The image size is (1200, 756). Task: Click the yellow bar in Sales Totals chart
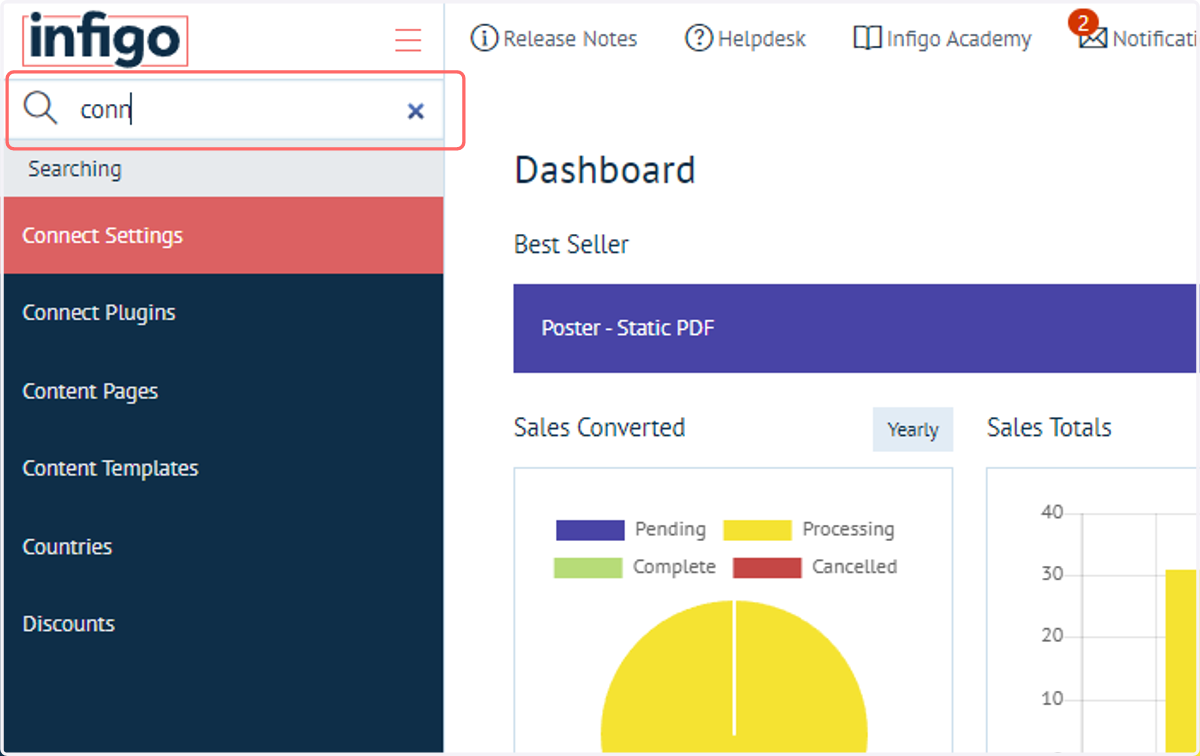coord(1181,660)
